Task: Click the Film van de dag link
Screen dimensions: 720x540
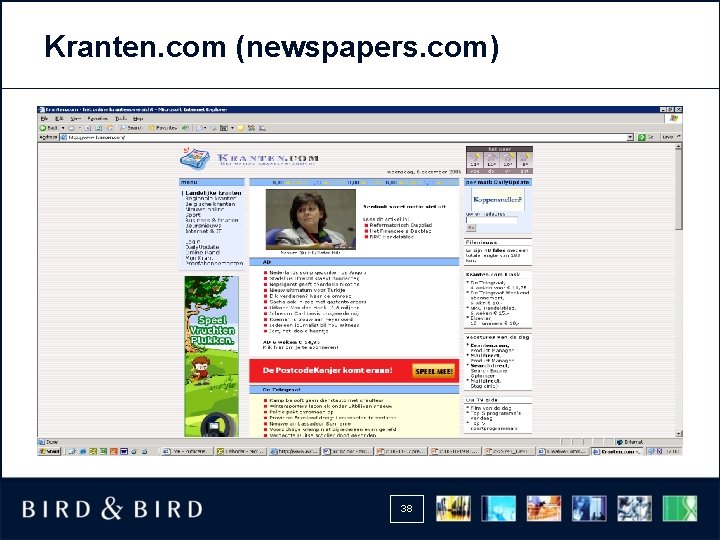Action: pos(490,408)
